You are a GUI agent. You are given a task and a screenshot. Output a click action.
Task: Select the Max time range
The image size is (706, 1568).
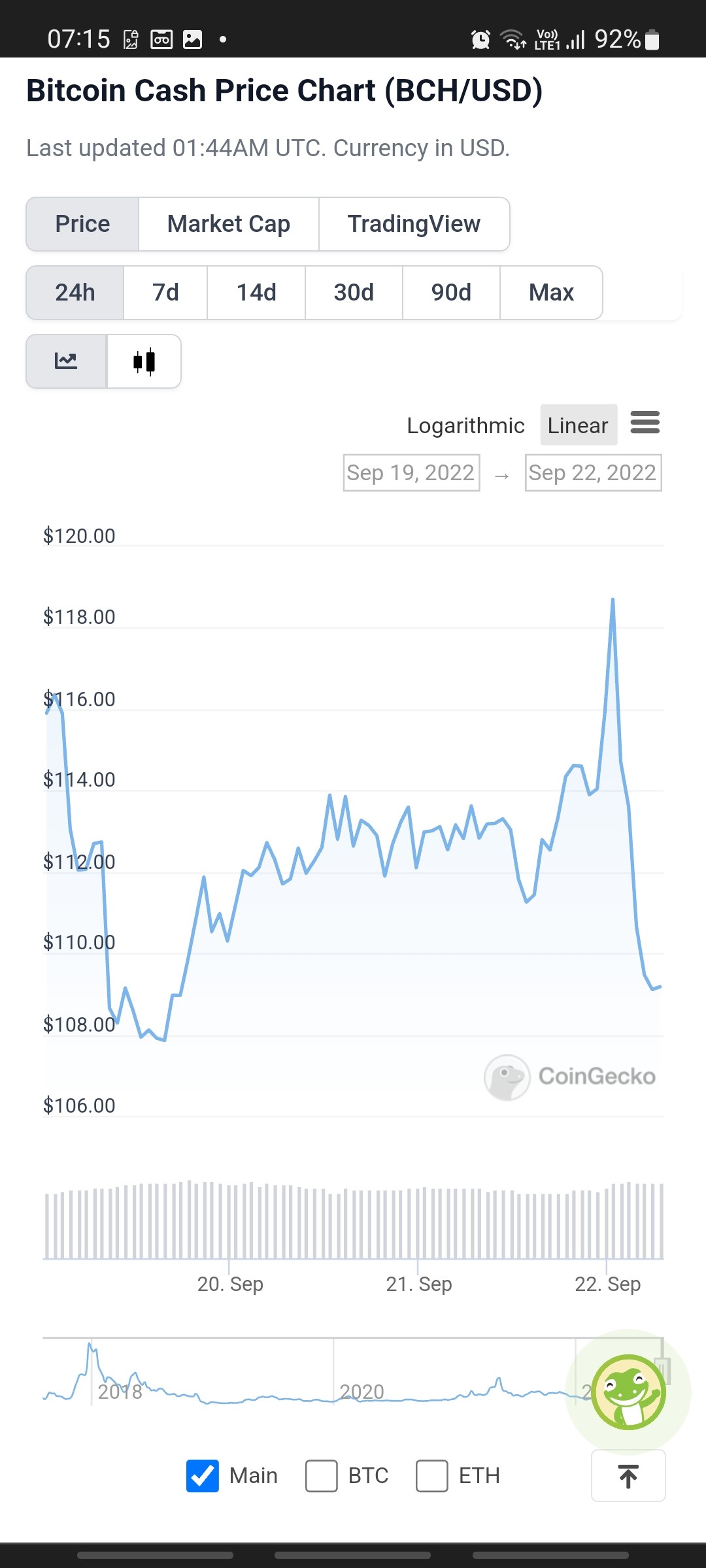[551, 293]
